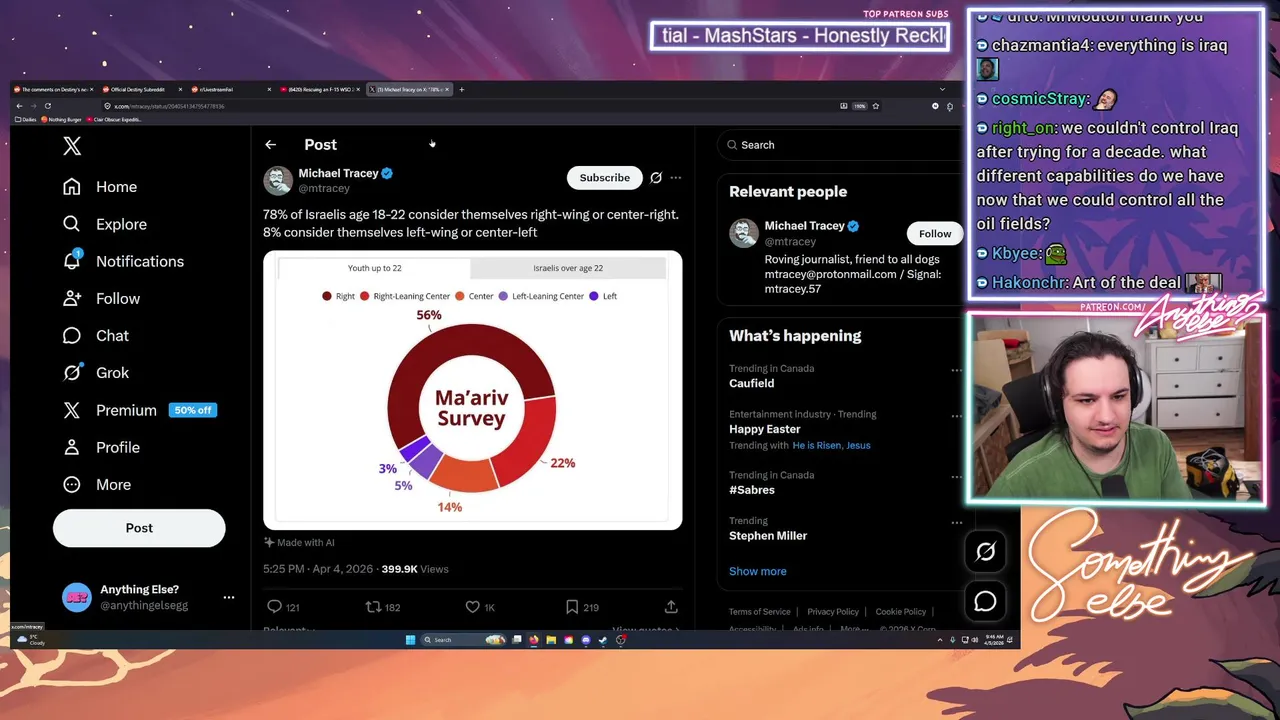Click the Subscribe button
The height and width of the screenshot is (720, 1280).
(604, 177)
